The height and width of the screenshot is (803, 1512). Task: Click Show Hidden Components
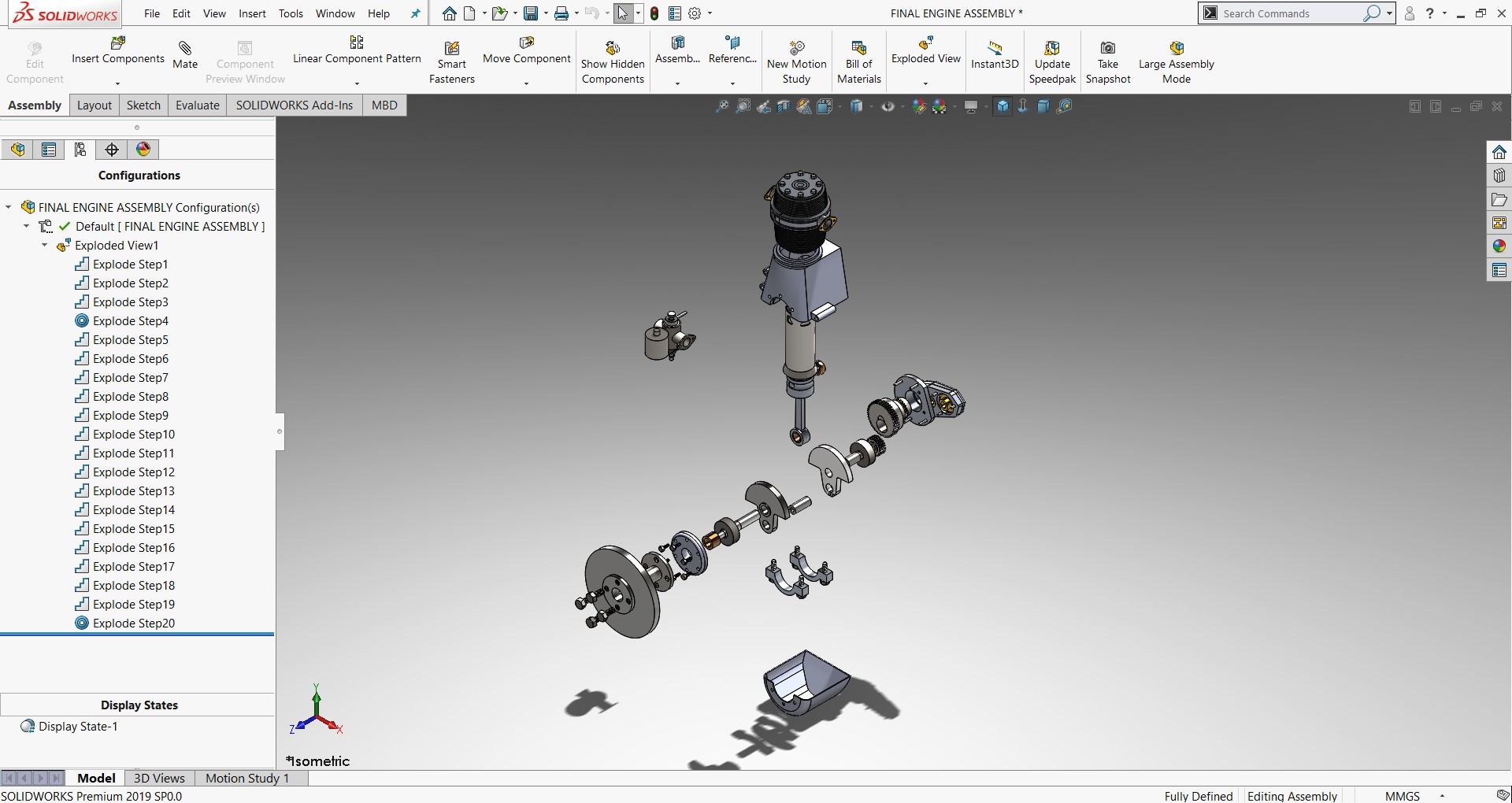point(613,62)
